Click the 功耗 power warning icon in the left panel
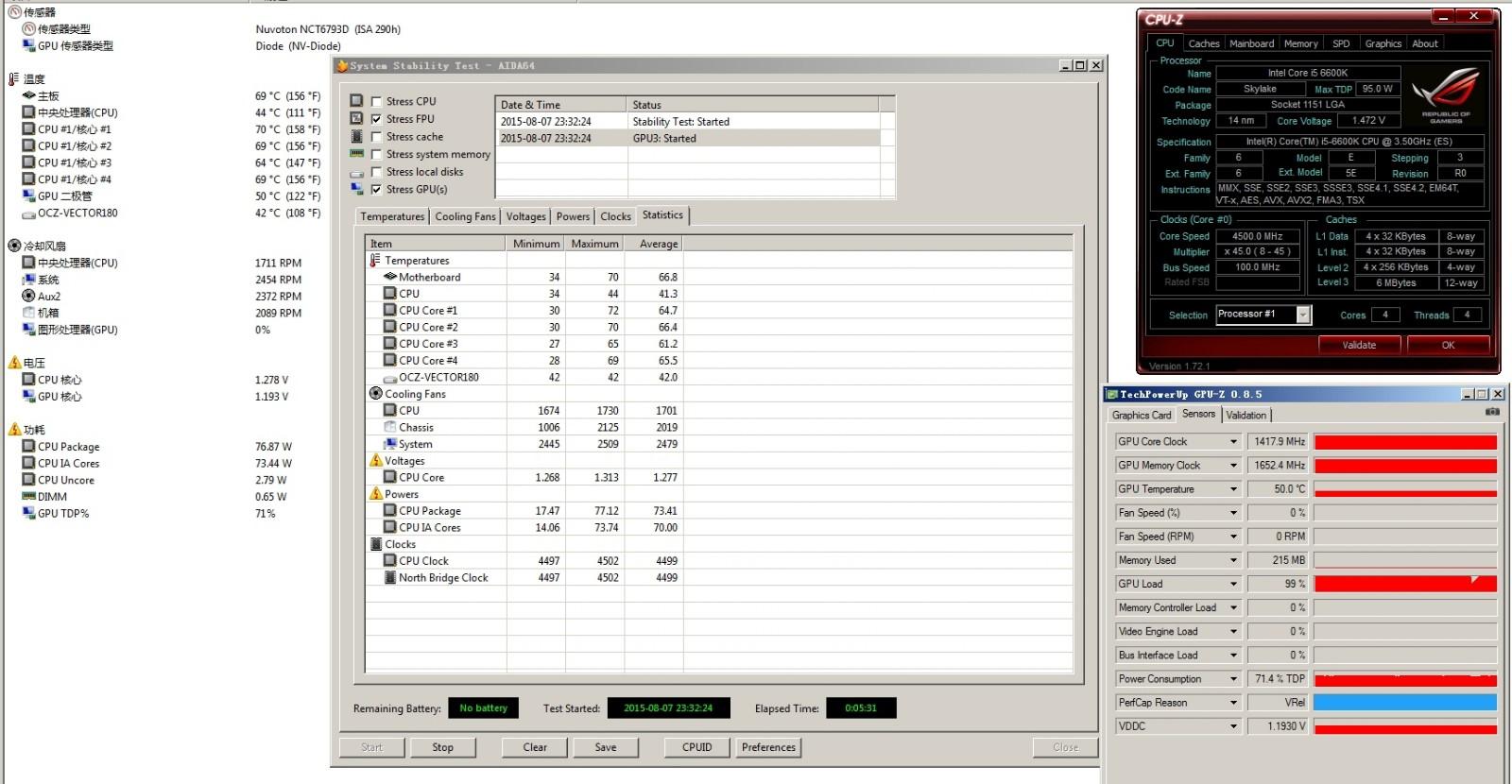1512x784 pixels. (x=14, y=430)
